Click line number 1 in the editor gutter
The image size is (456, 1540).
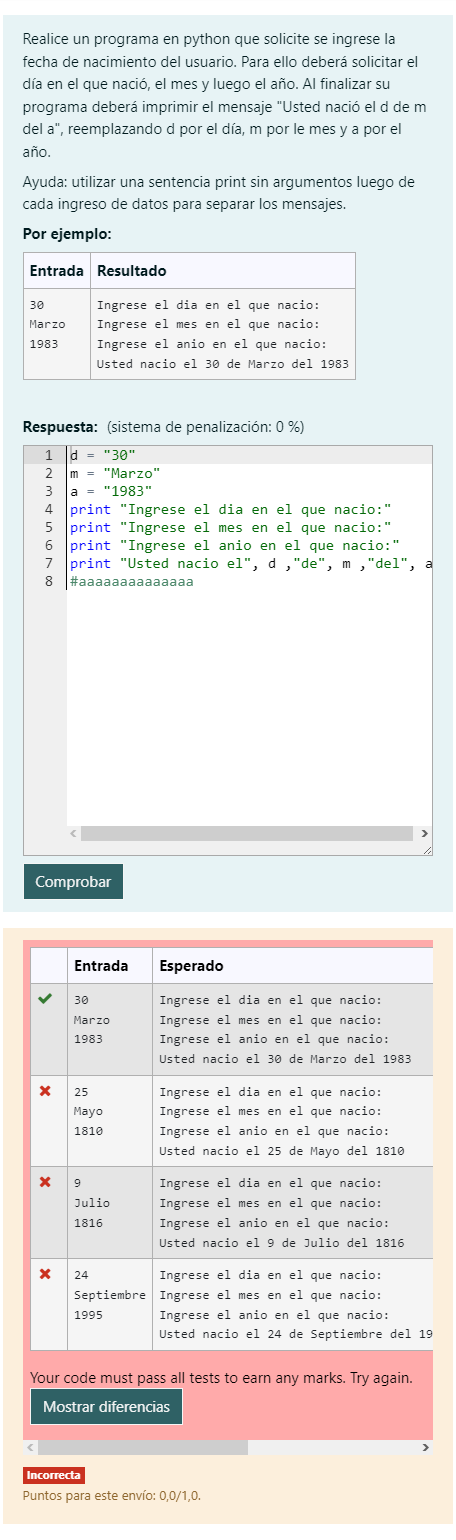[x=48, y=455]
